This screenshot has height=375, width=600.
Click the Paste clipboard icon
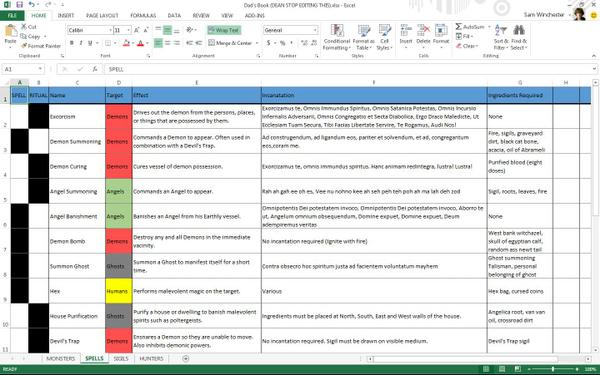[10, 31]
